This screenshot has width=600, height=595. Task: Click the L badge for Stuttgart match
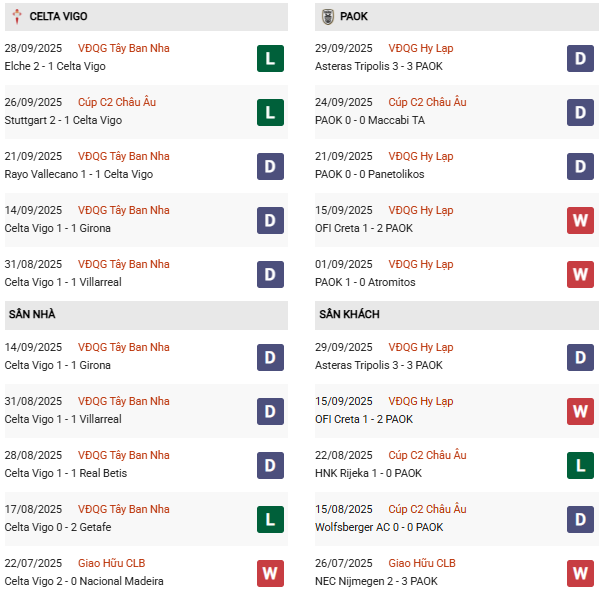pos(269,112)
